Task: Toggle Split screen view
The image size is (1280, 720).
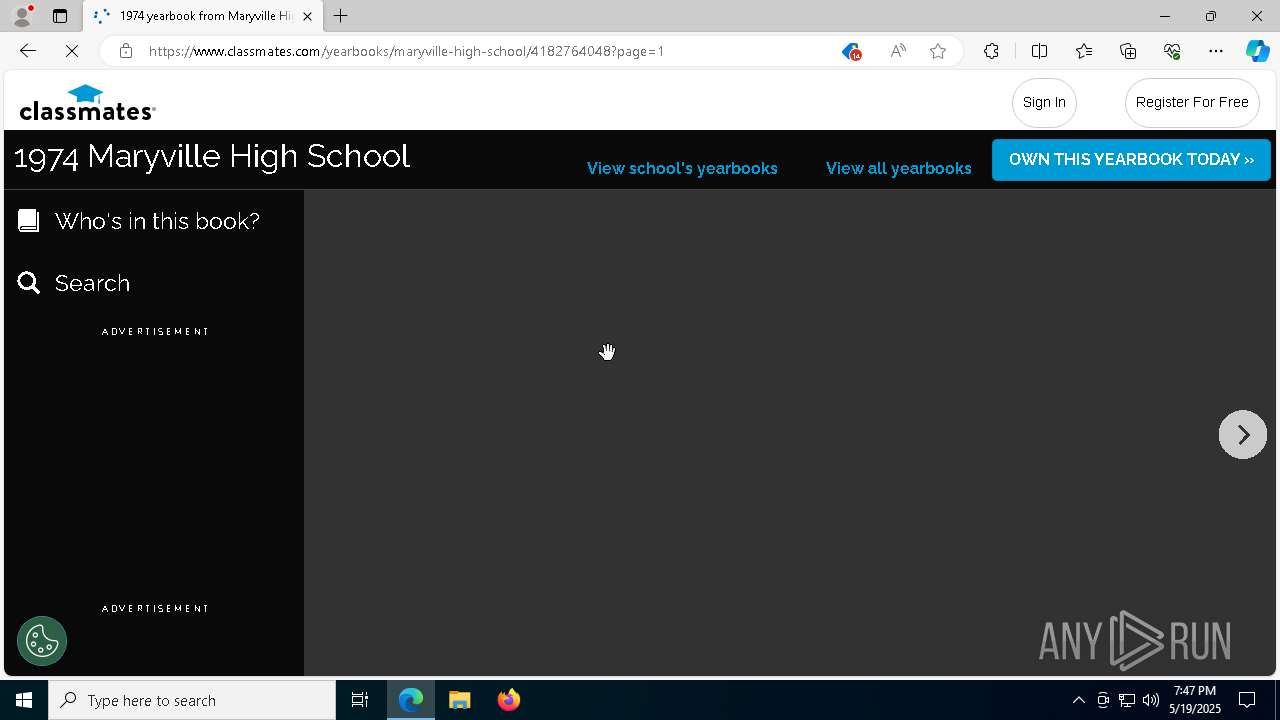Action: 1039,51
